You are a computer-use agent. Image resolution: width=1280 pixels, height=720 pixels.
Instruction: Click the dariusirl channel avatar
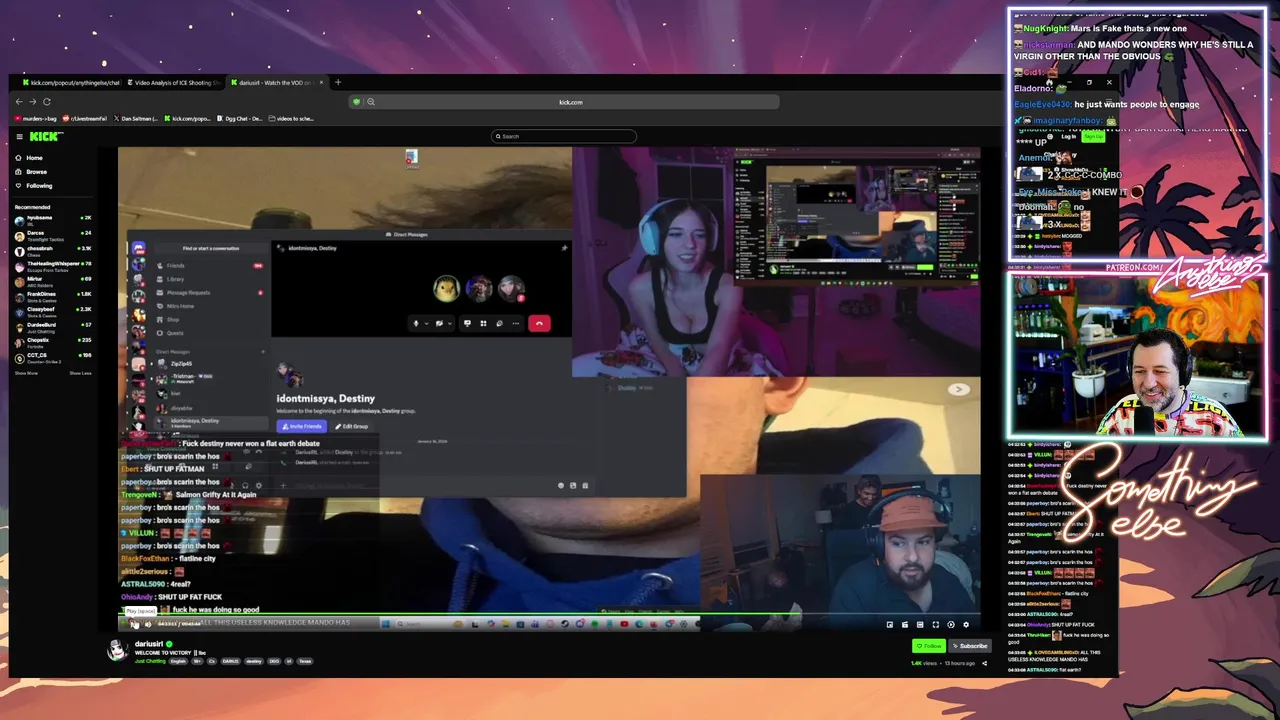[x=118, y=650]
